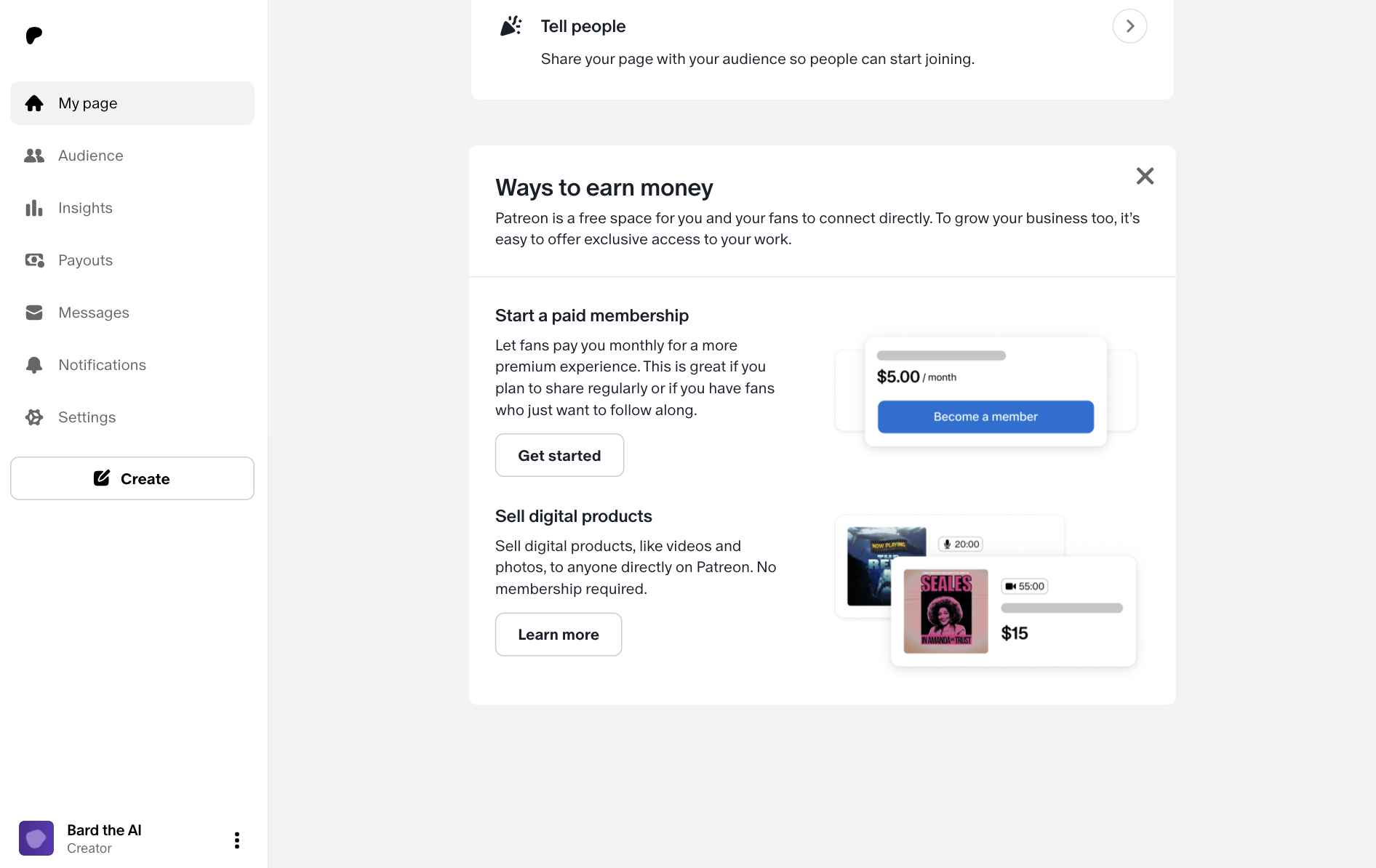Click the Learn more button
The height and width of the screenshot is (868, 1376).
click(x=559, y=635)
